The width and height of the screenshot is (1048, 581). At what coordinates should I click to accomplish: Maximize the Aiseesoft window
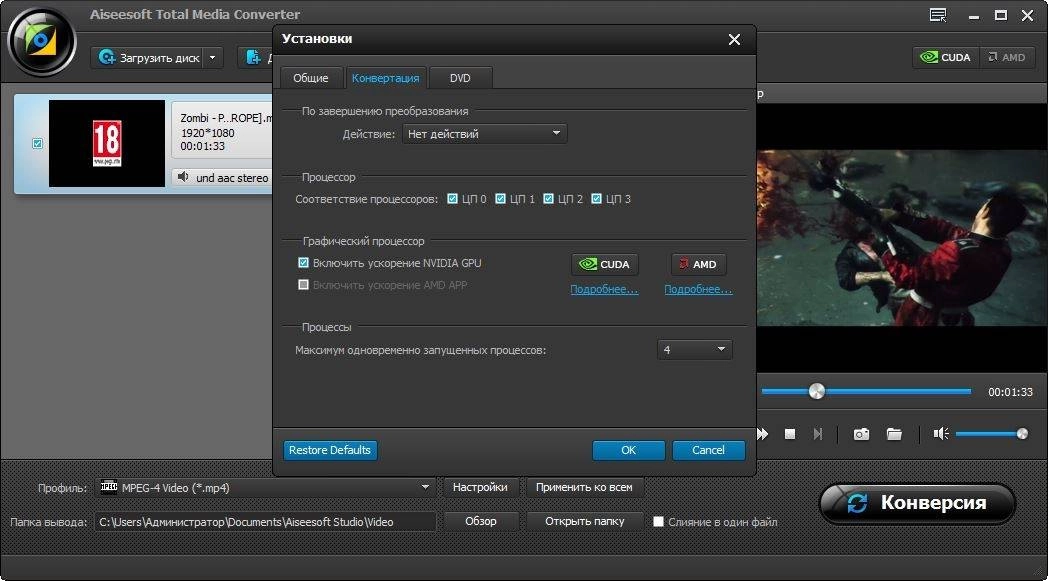[1001, 15]
